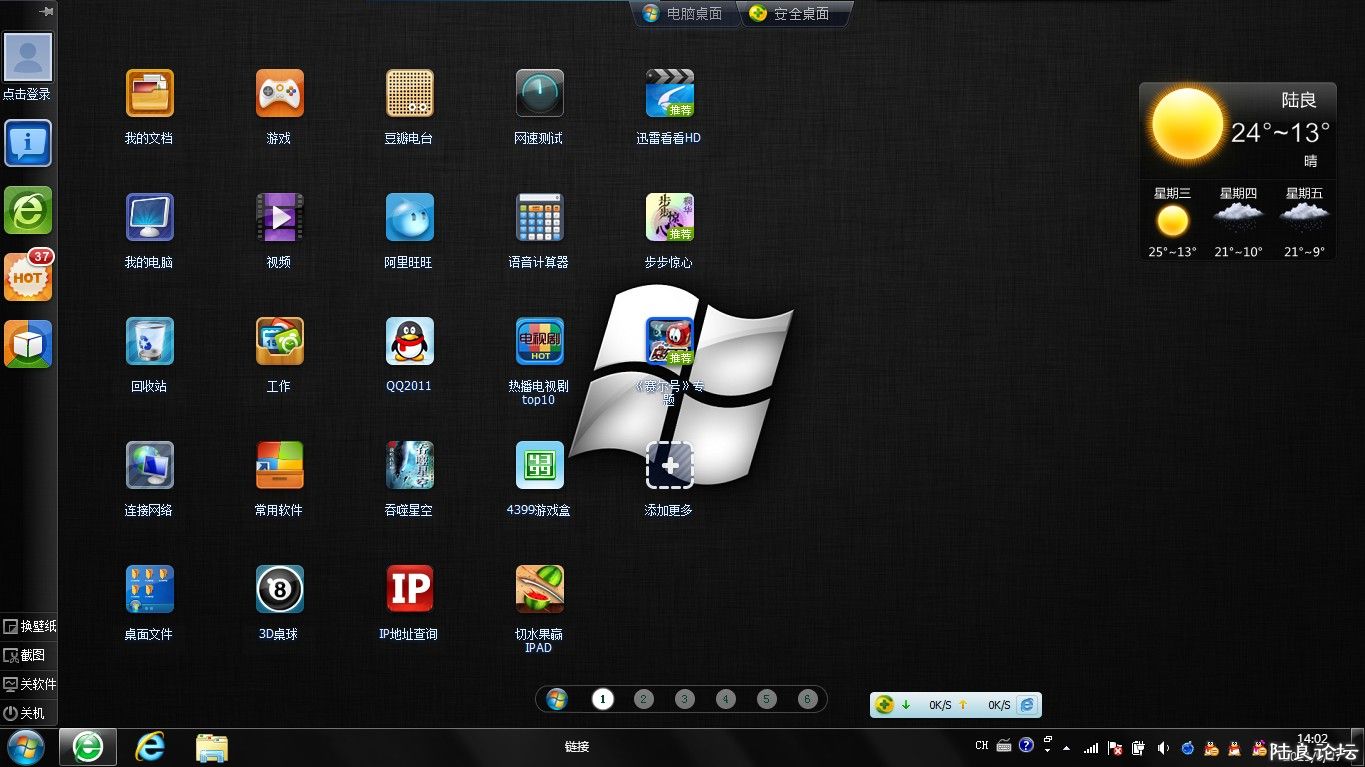The height and width of the screenshot is (767, 1365).
Task: Open the 4399游戏盒 game box
Action: pyautogui.click(x=539, y=466)
